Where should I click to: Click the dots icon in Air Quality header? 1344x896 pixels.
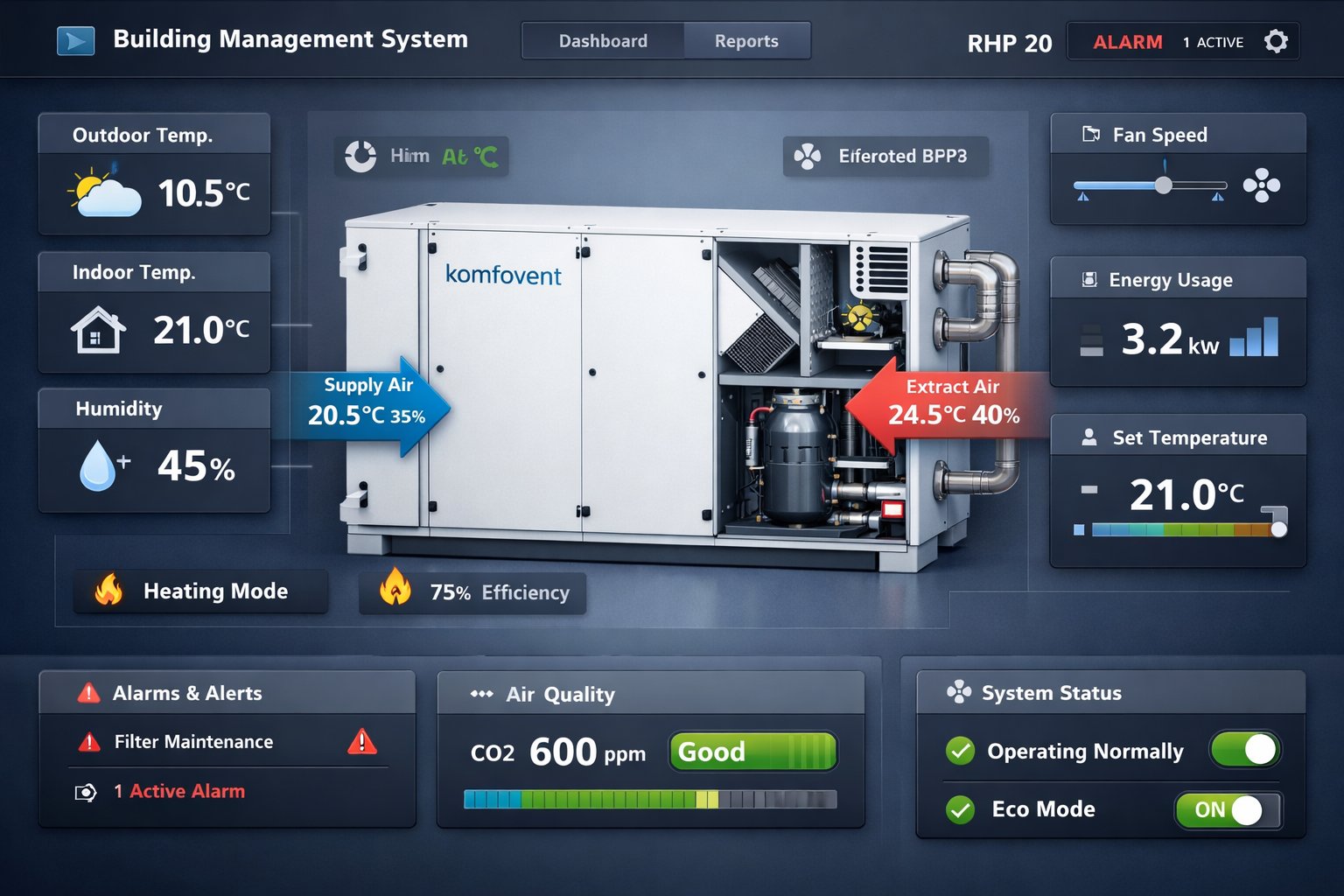pos(481,694)
